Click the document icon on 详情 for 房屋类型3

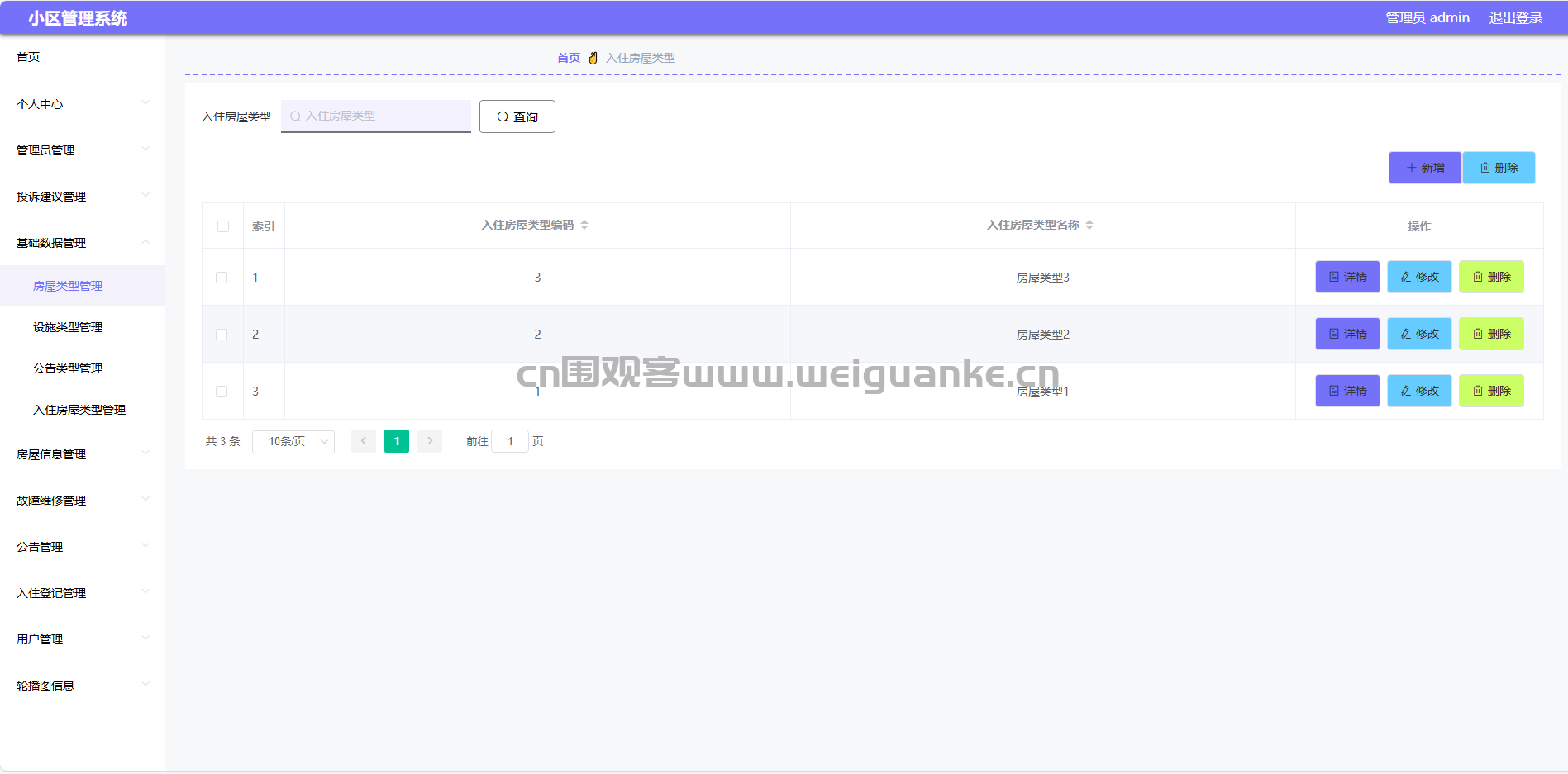pyautogui.click(x=1334, y=277)
